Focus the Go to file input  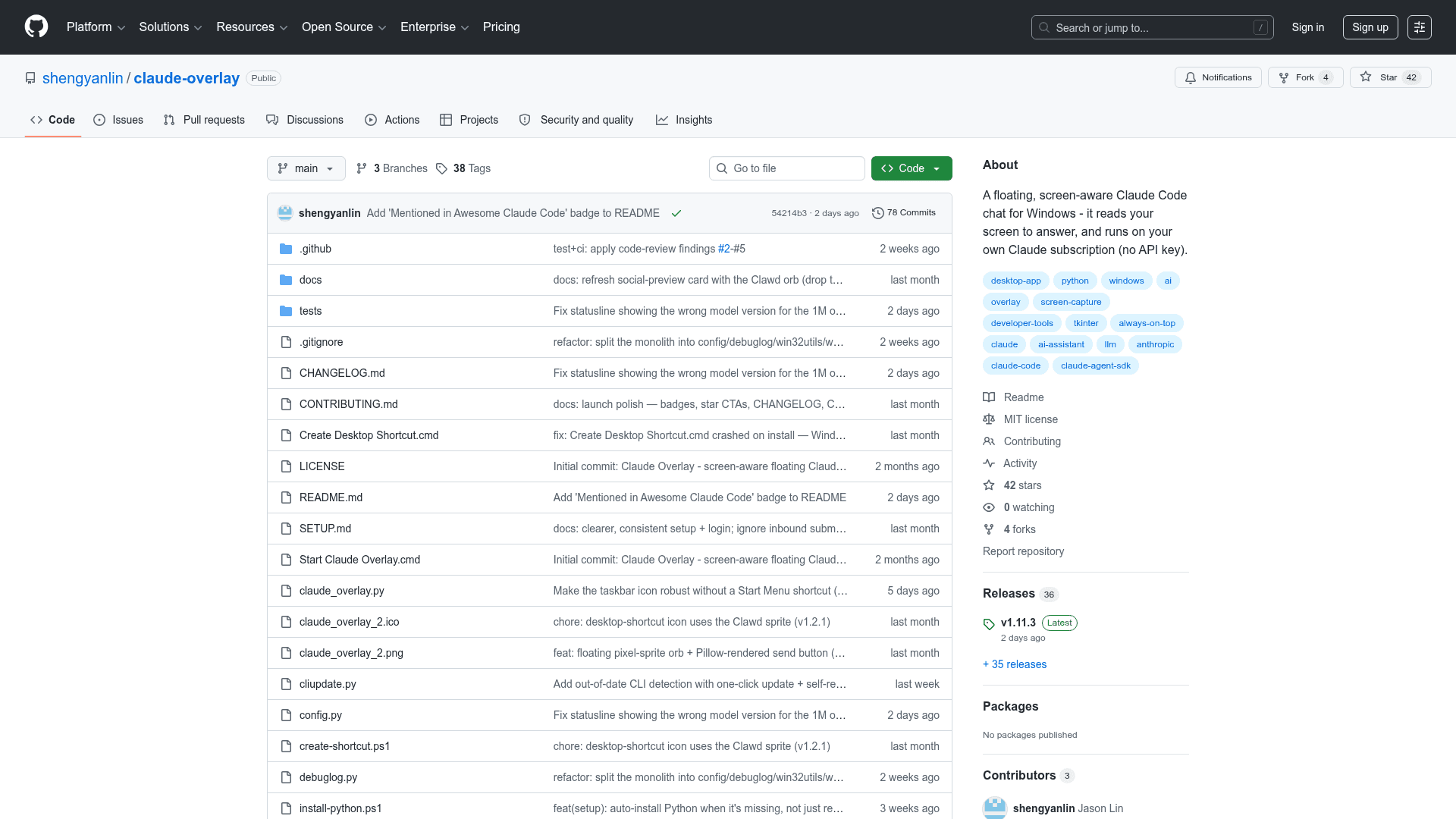click(787, 168)
